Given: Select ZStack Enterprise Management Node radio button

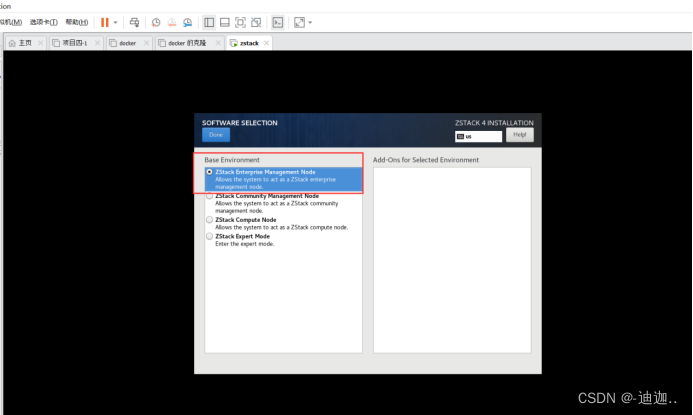Looking at the screenshot, I should [209, 172].
